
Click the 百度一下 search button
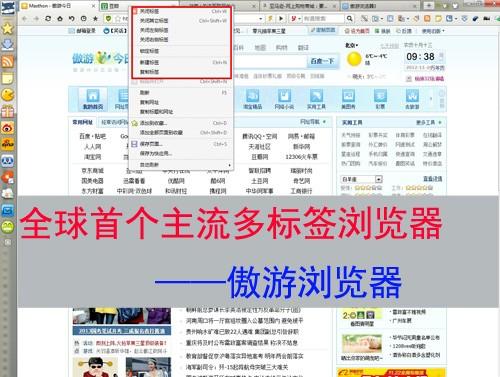coord(322,61)
